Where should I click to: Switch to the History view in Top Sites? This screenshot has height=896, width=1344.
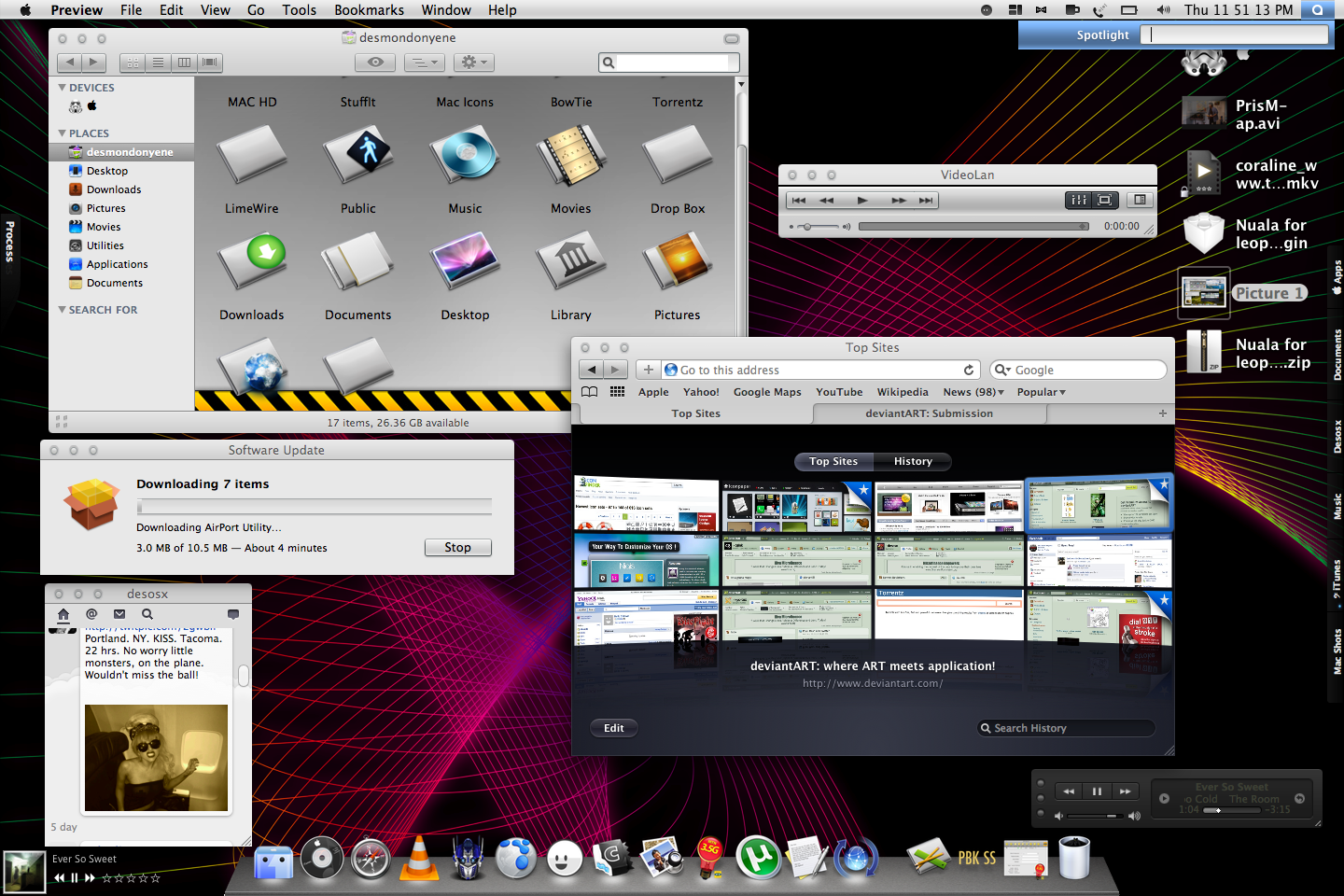pyautogui.click(x=913, y=461)
